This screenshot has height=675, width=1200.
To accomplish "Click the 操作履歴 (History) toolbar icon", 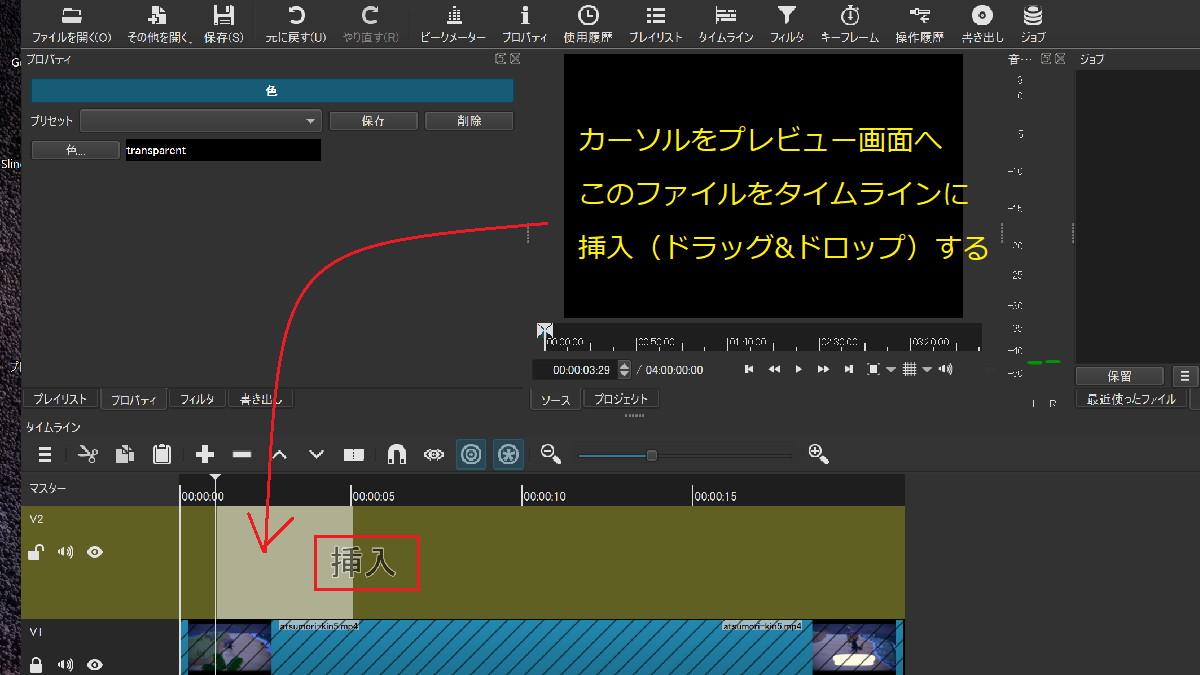I will click(919, 17).
